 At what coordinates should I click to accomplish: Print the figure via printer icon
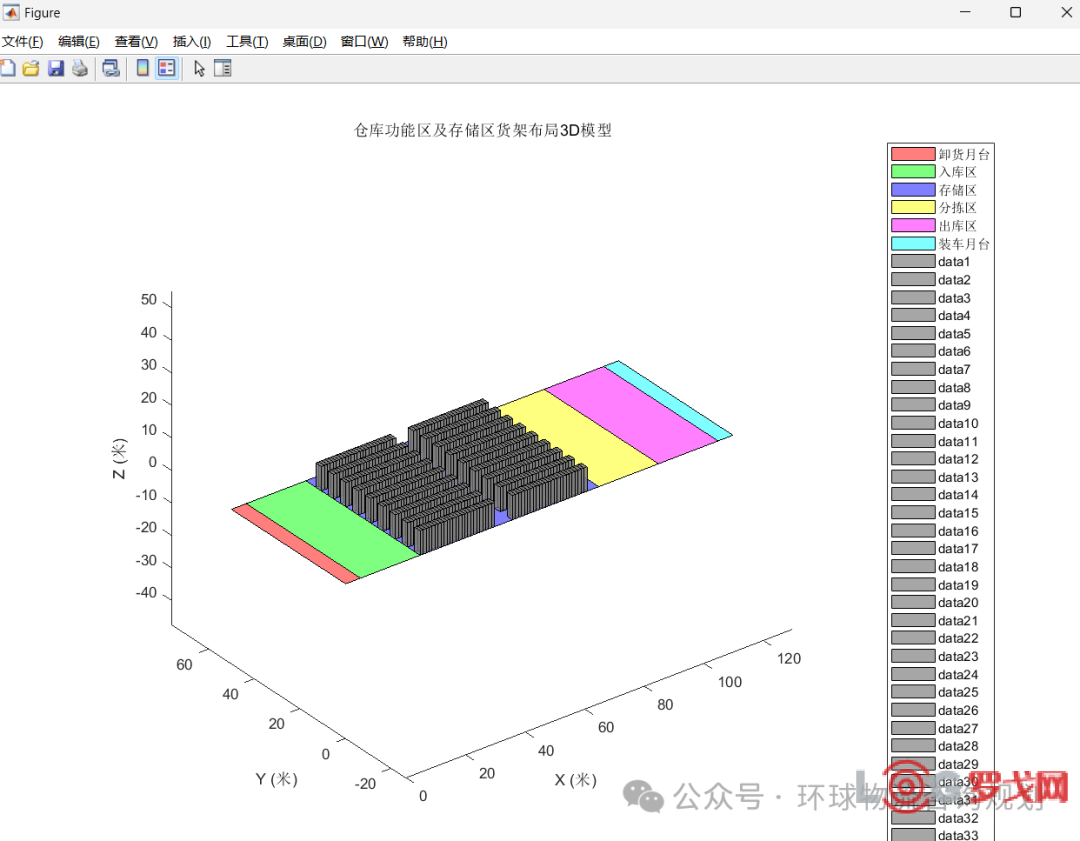pos(80,69)
